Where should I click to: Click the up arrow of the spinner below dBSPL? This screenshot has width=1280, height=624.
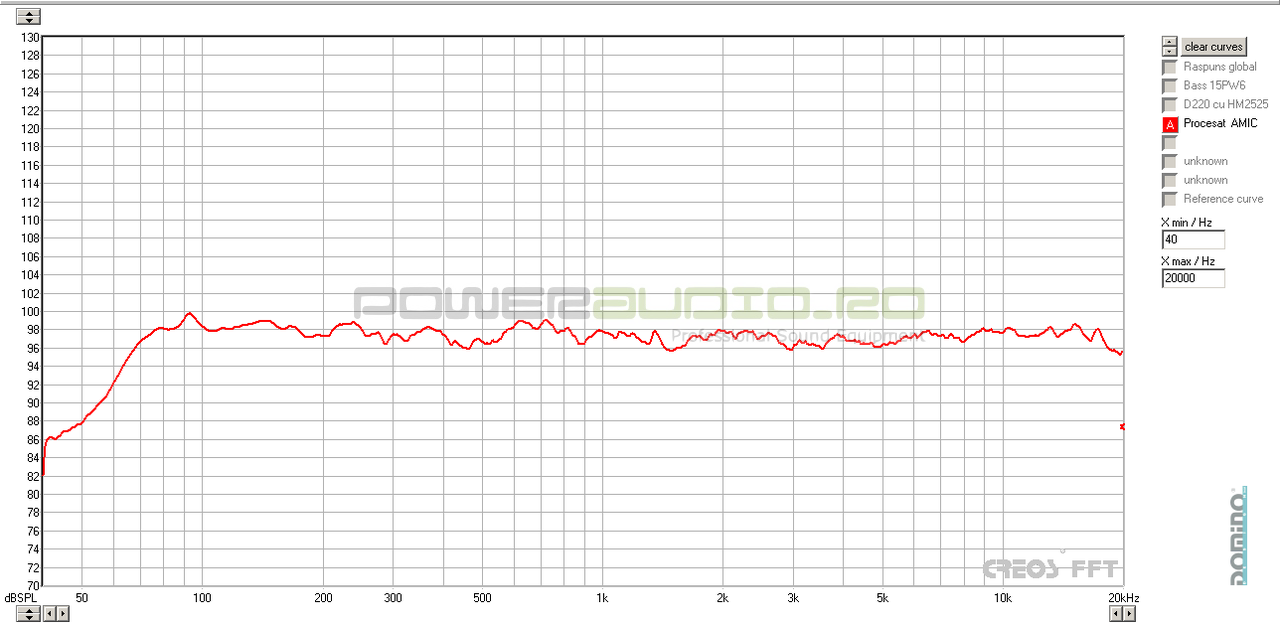pyautogui.click(x=29, y=609)
